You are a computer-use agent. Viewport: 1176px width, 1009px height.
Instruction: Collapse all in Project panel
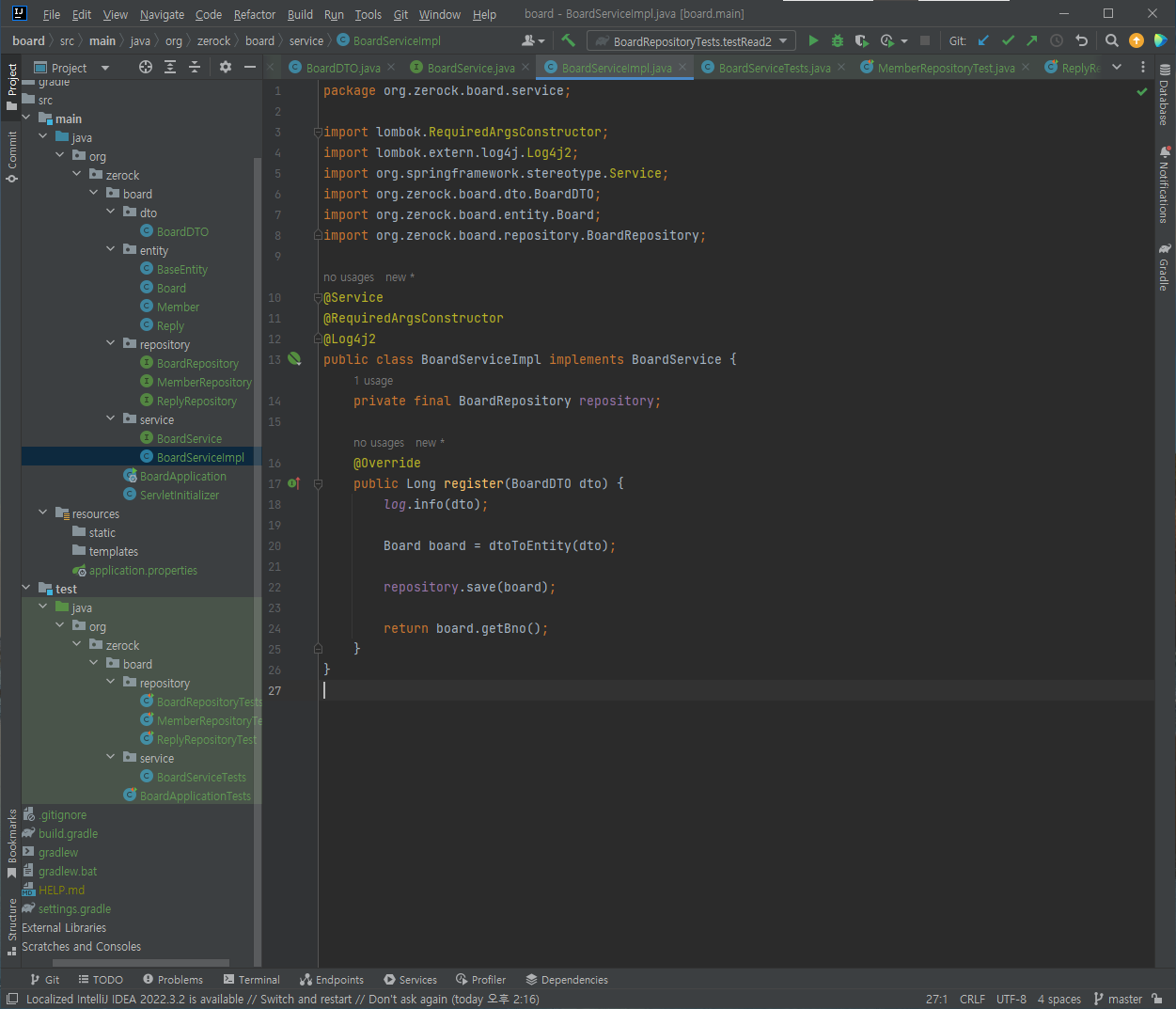195,67
